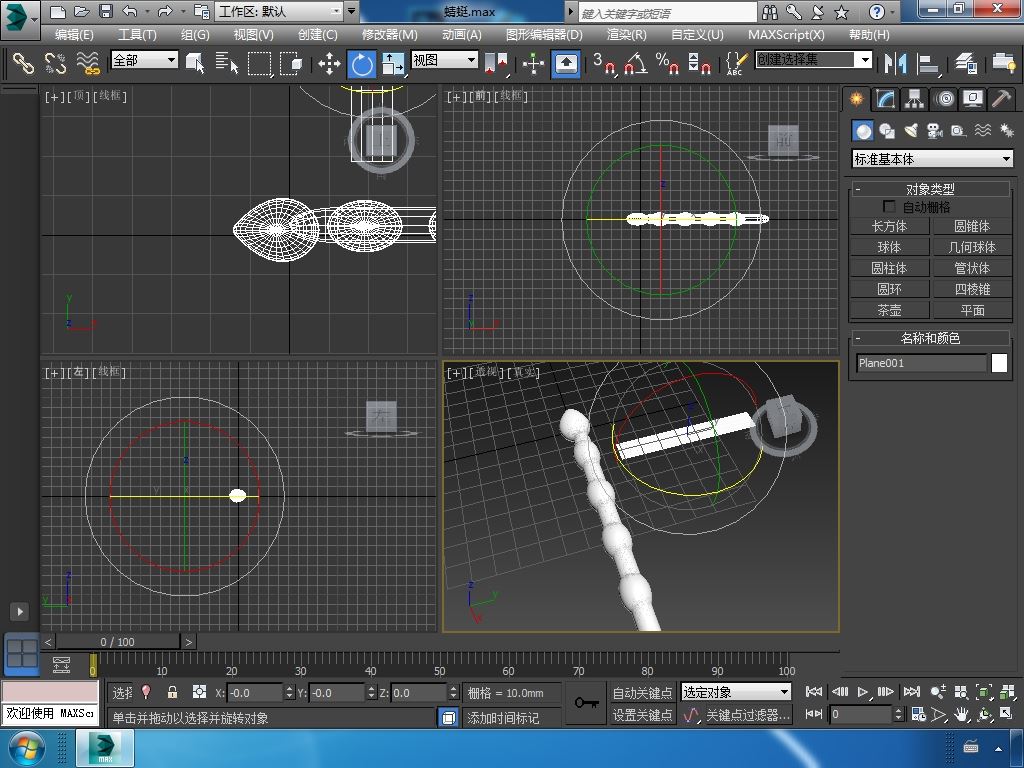The width and height of the screenshot is (1024, 768).
Task: Open the 创建选择集 dropdown
Action: coord(865,60)
